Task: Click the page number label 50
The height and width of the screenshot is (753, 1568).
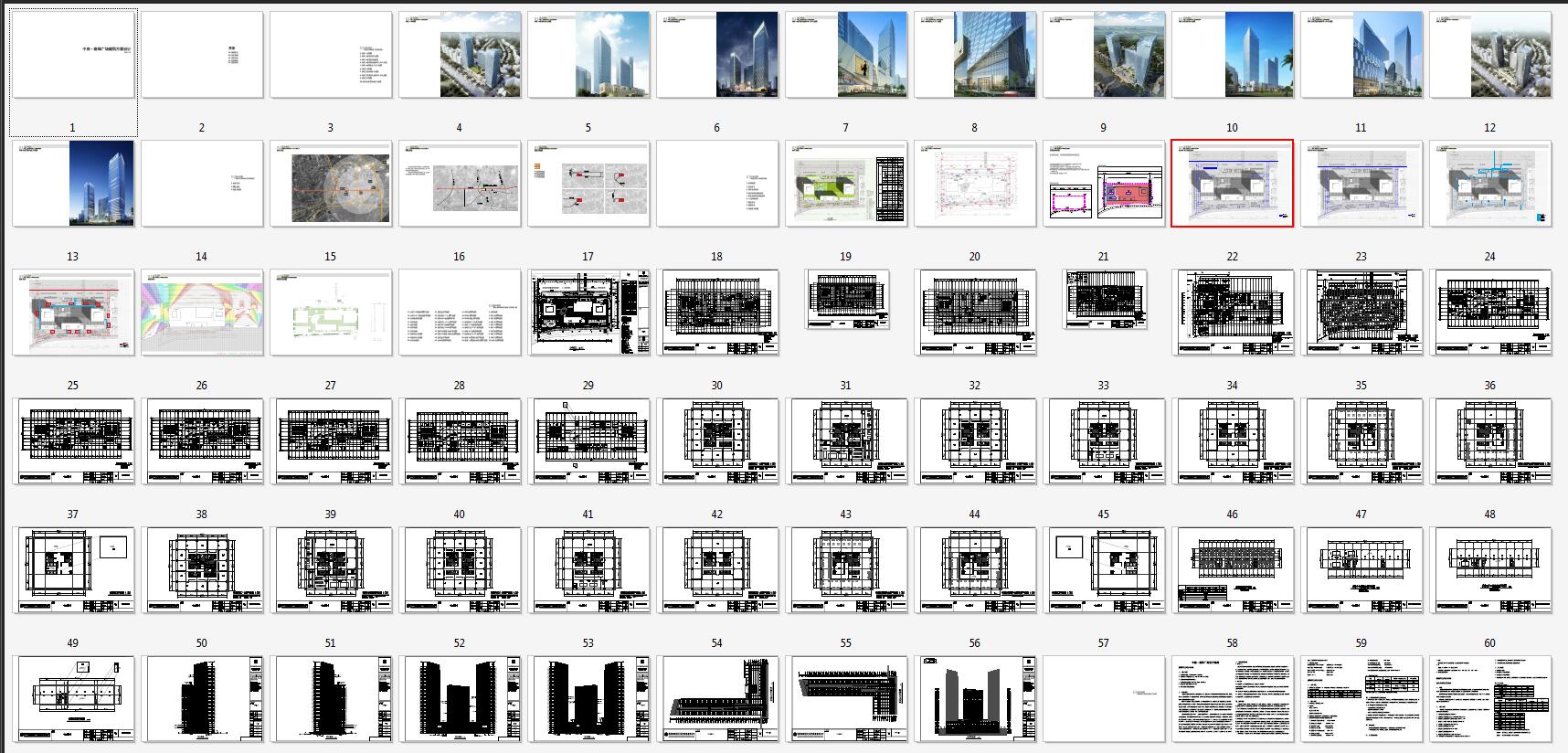Action: tap(202, 643)
